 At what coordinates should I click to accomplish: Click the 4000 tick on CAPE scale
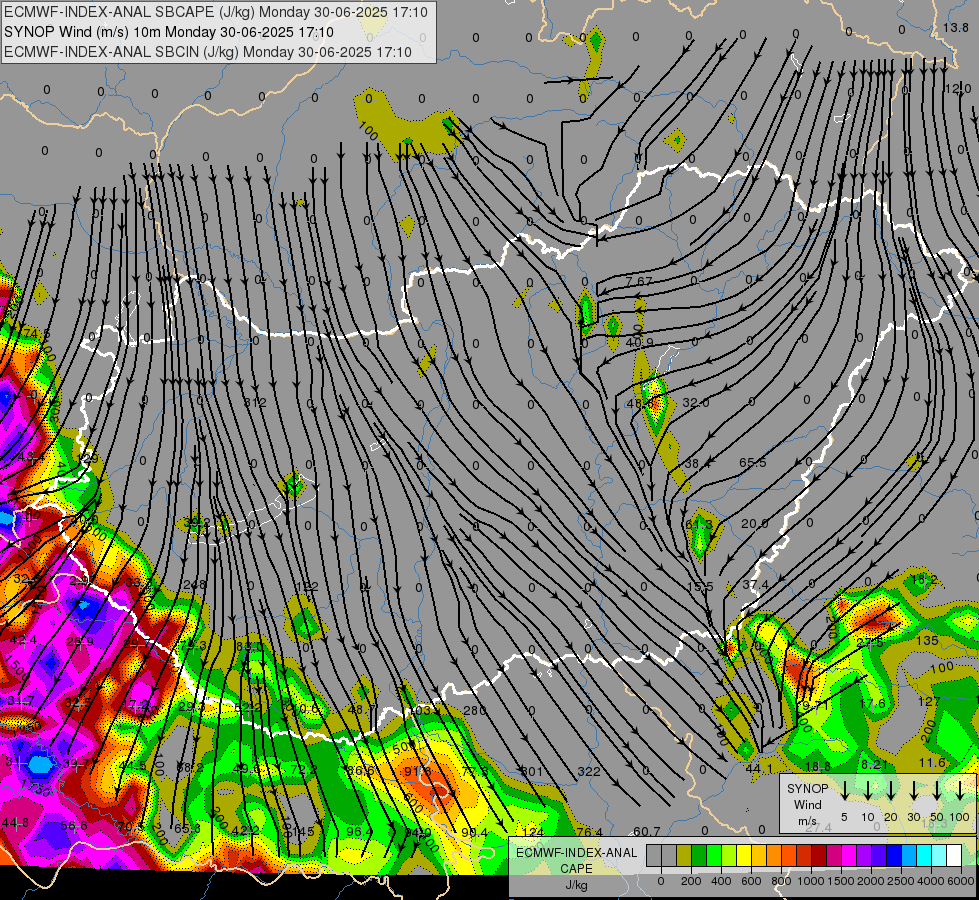931,881
